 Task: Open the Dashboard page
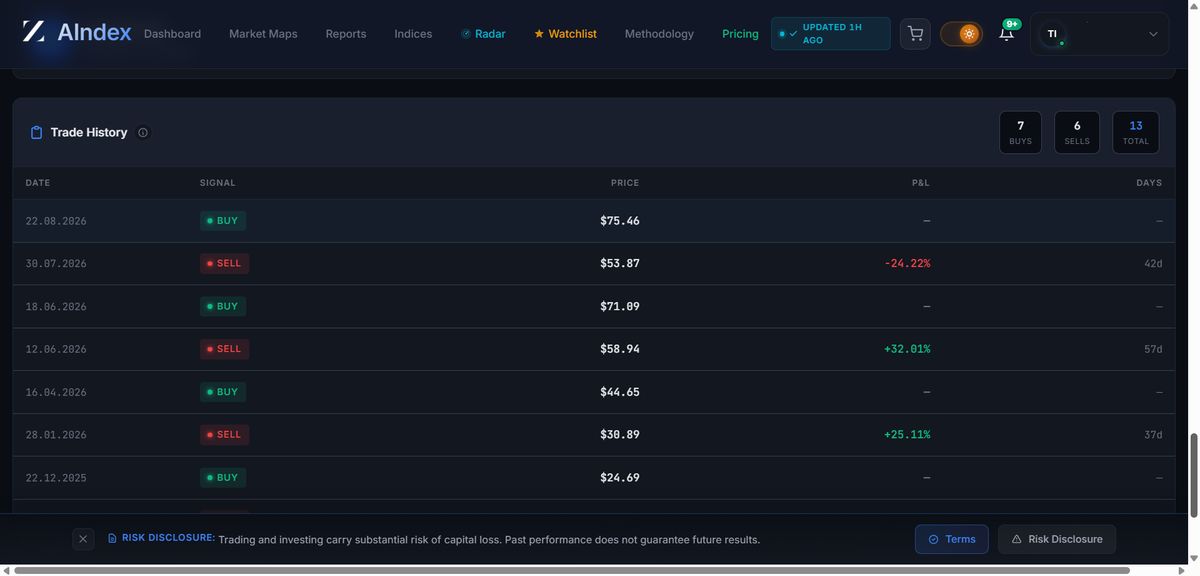[x=172, y=34]
